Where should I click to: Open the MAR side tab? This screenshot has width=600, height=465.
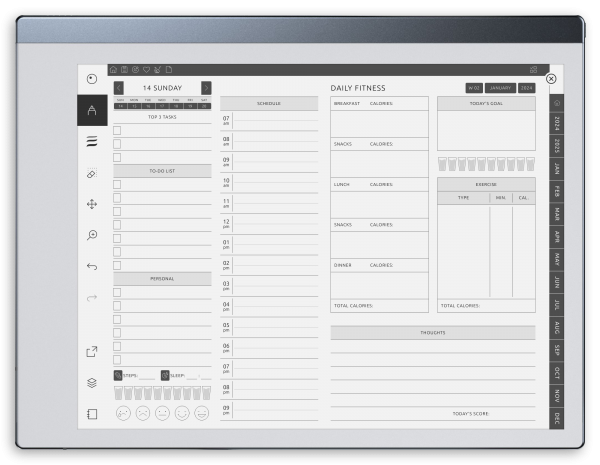click(557, 214)
